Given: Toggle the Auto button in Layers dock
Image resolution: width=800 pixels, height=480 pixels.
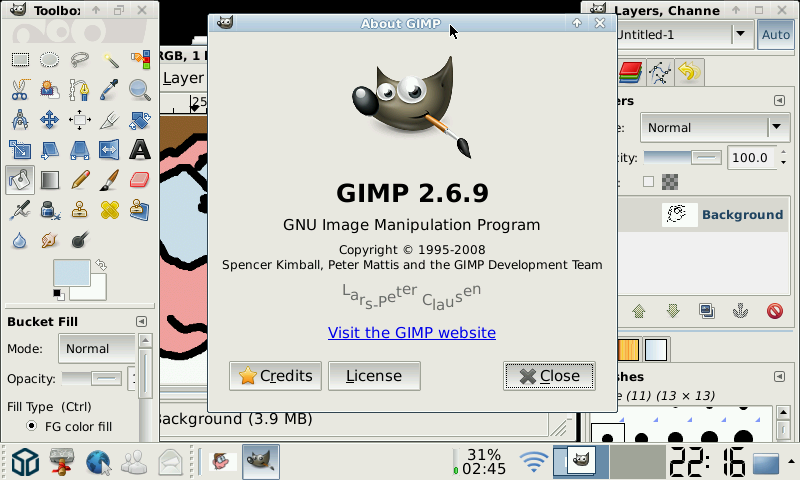Looking at the screenshot, I should (776, 35).
